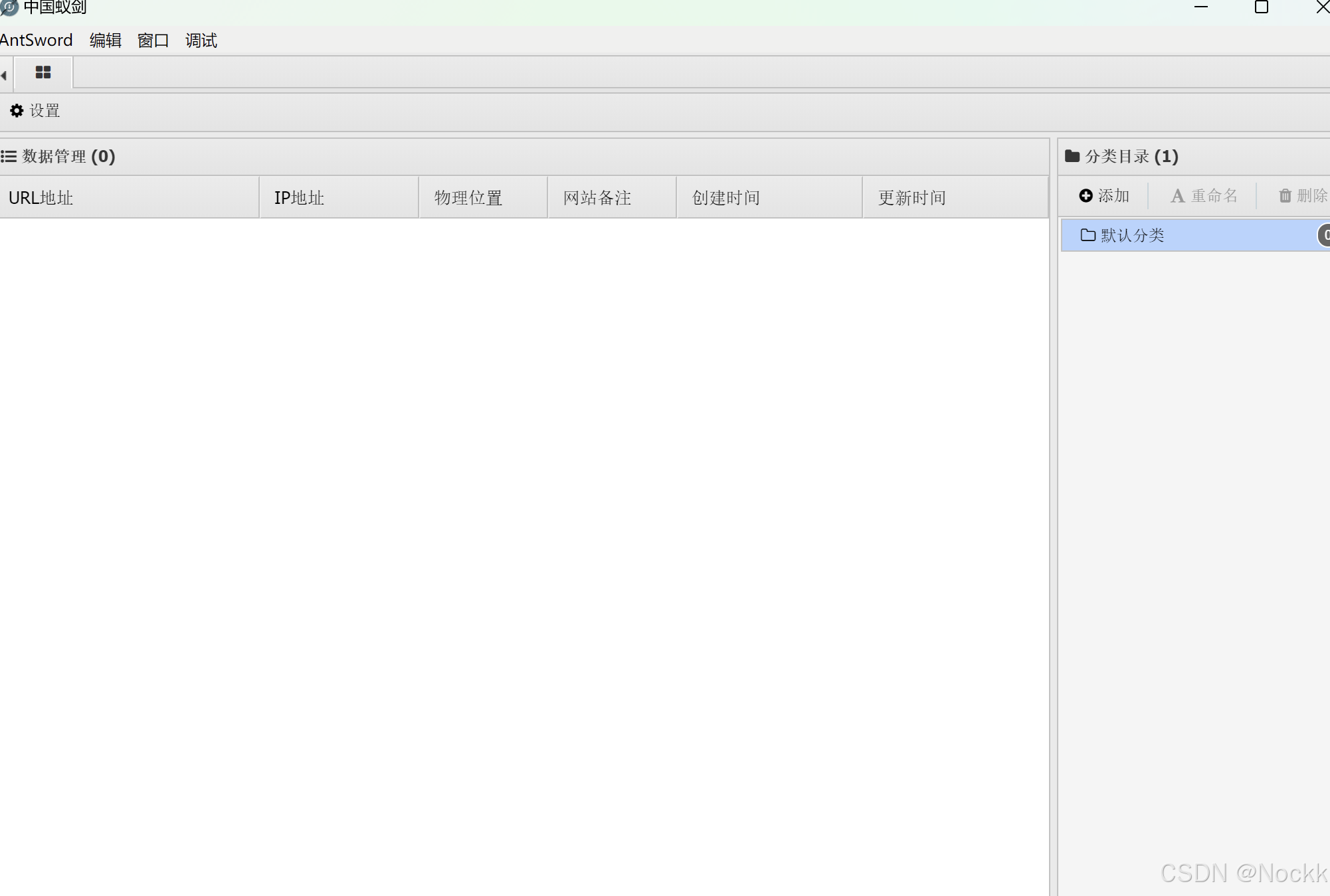Click the left arrow beside the tab bar
This screenshot has height=896, width=1330.
pyautogui.click(x=4, y=75)
